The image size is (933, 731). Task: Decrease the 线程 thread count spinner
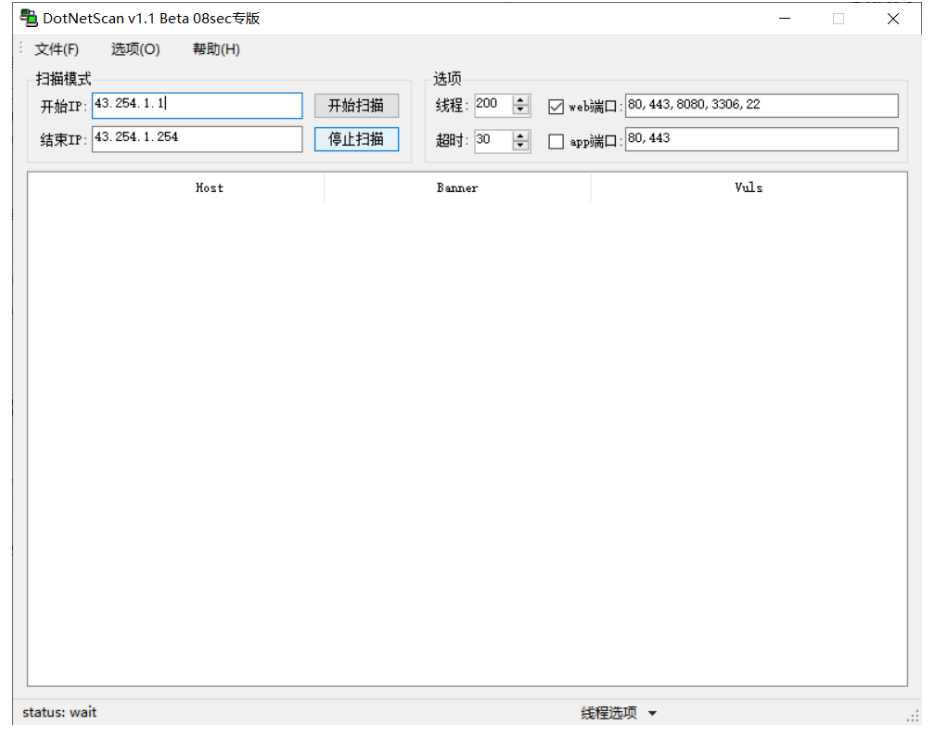point(521,110)
